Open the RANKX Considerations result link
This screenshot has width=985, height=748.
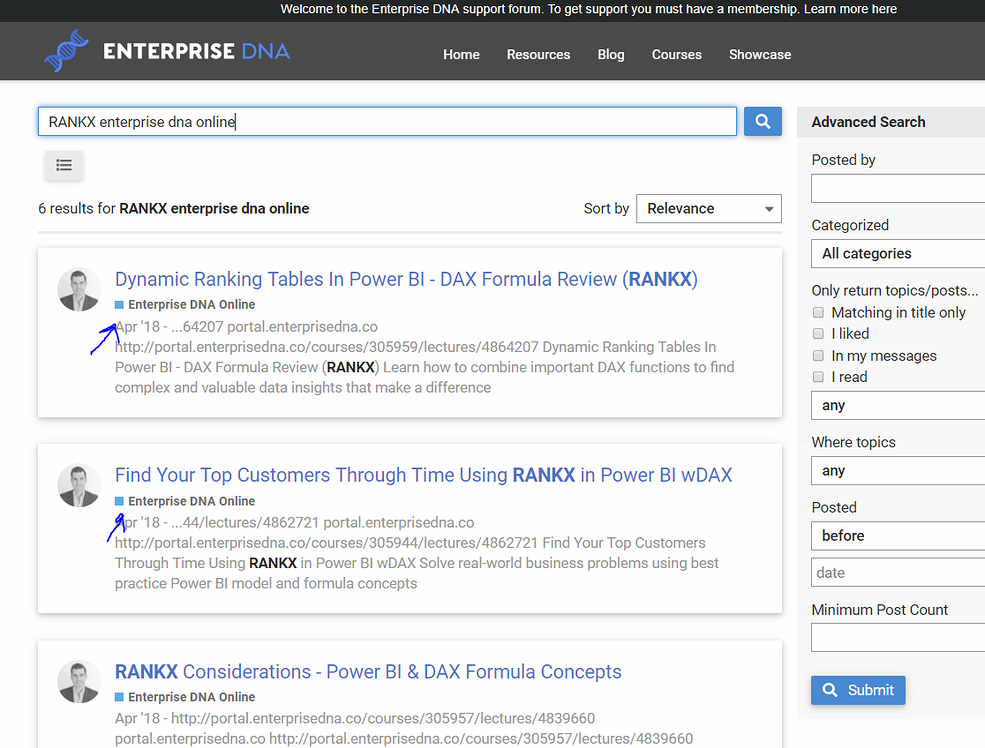click(x=368, y=671)
